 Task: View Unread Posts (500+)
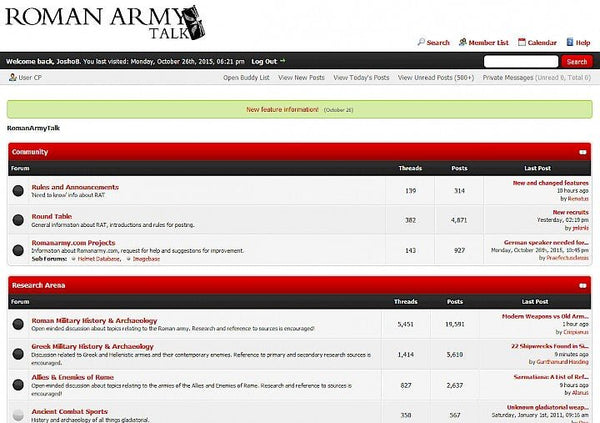click(x=436, y=78)
